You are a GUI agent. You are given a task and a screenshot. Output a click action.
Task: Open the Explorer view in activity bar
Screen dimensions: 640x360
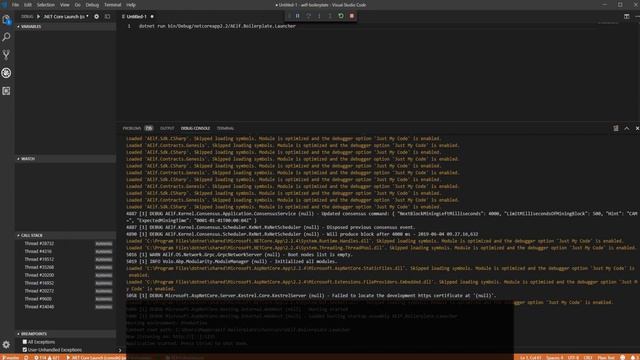tap(6, 19)
